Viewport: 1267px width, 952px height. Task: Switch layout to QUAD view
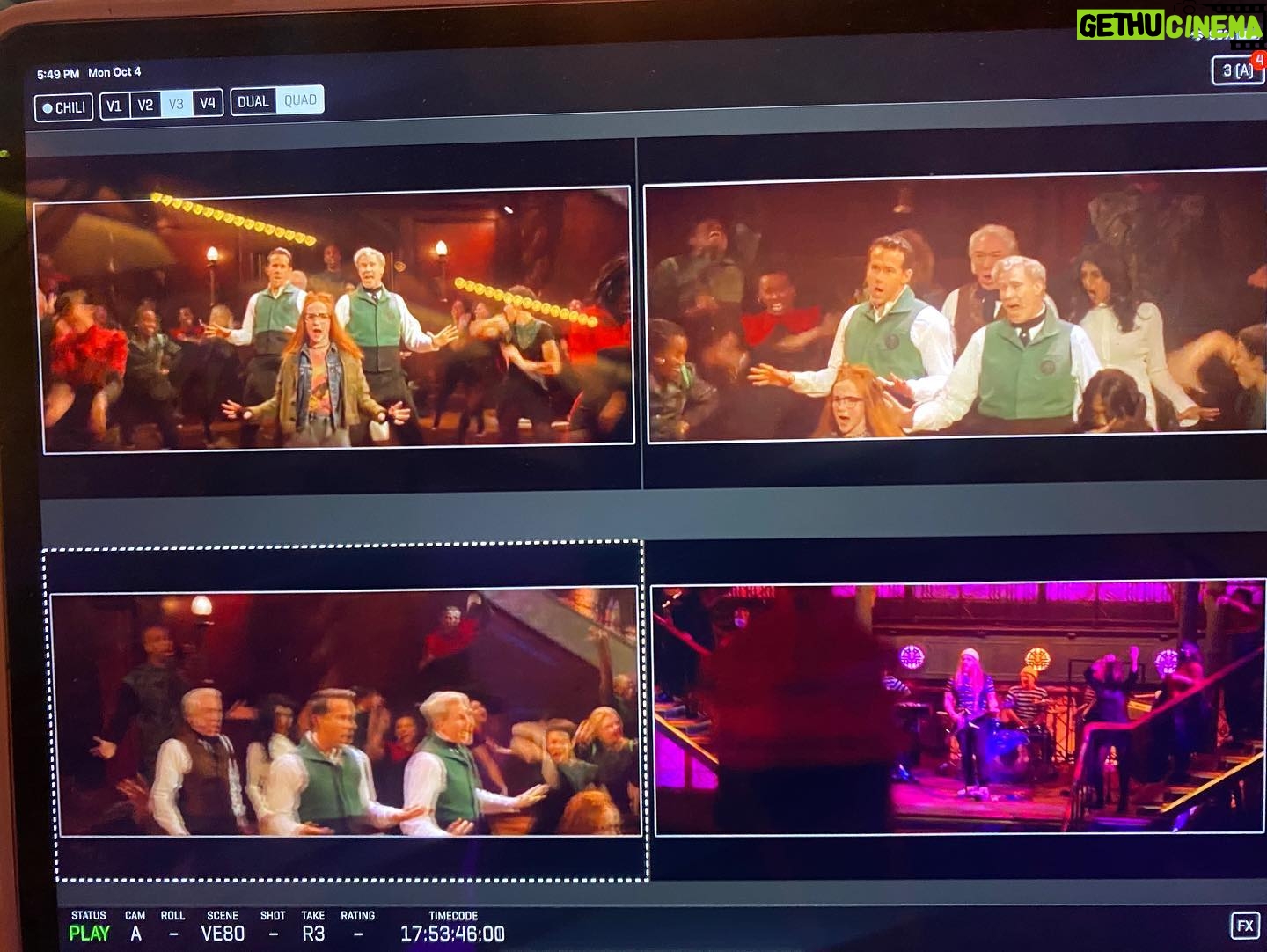click(x=300, y=100)
